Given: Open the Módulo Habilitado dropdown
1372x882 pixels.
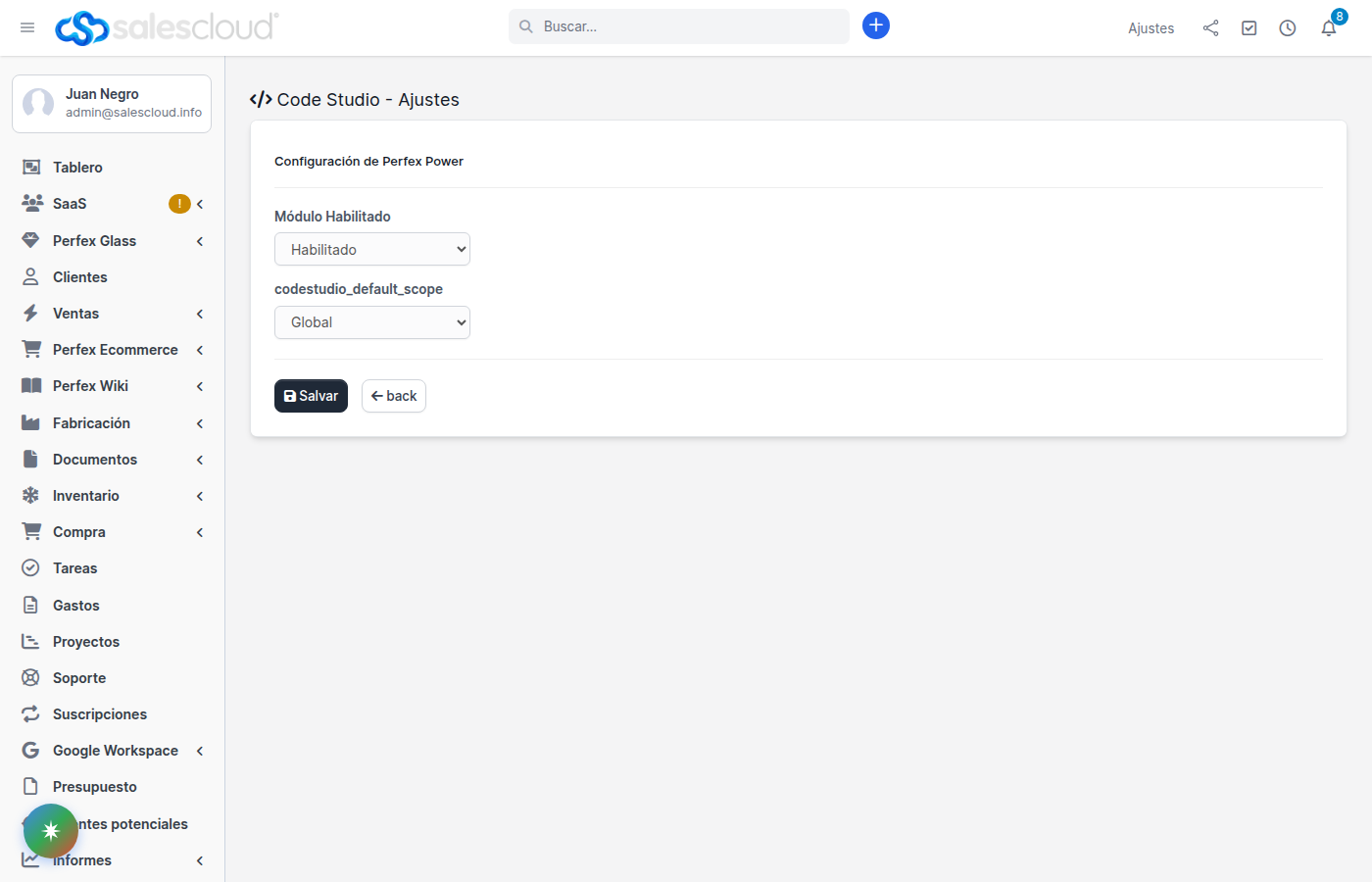Looking at the screenshot, I should coord(372,250).
